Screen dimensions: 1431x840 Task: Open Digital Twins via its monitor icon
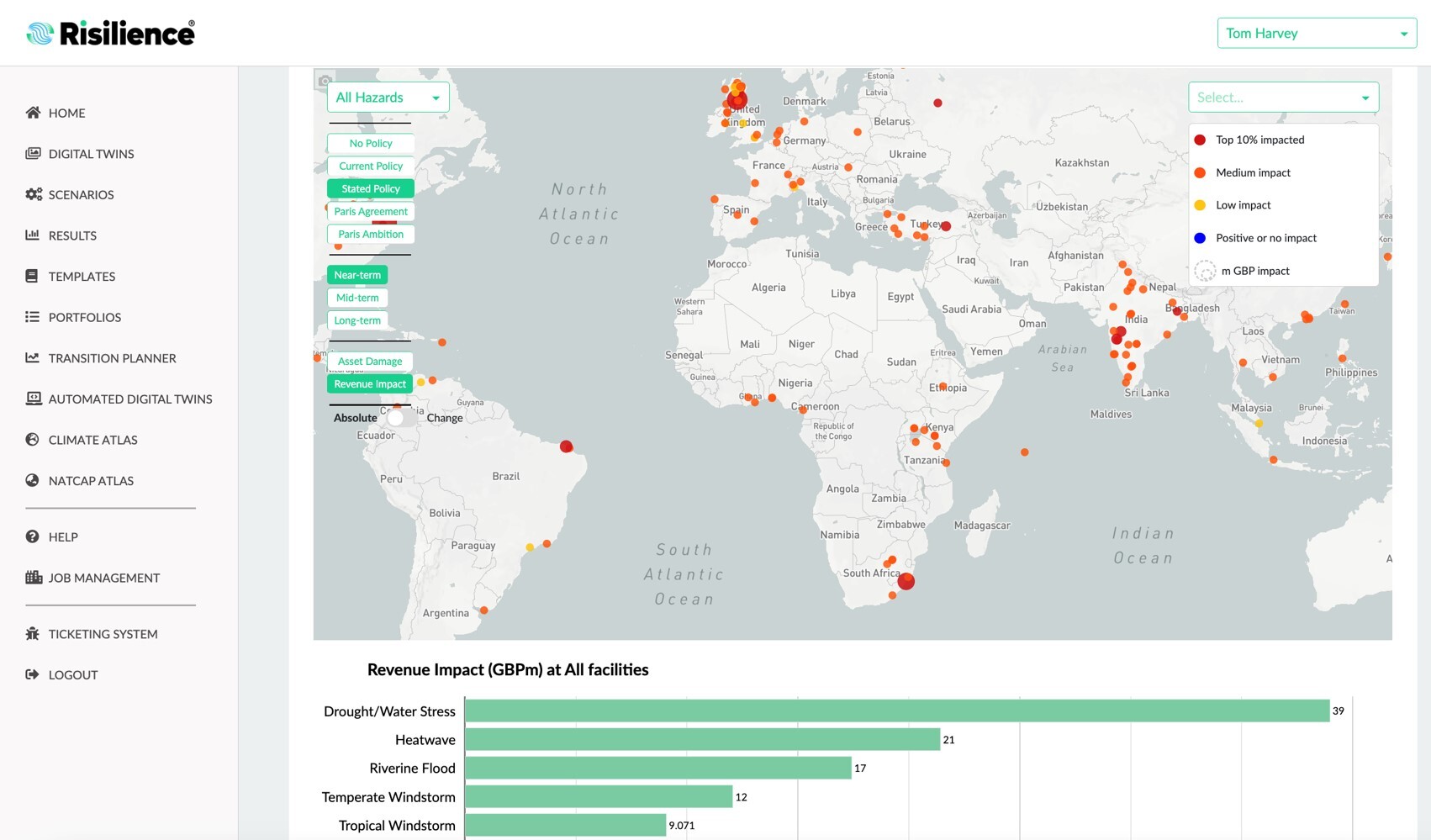33,154
